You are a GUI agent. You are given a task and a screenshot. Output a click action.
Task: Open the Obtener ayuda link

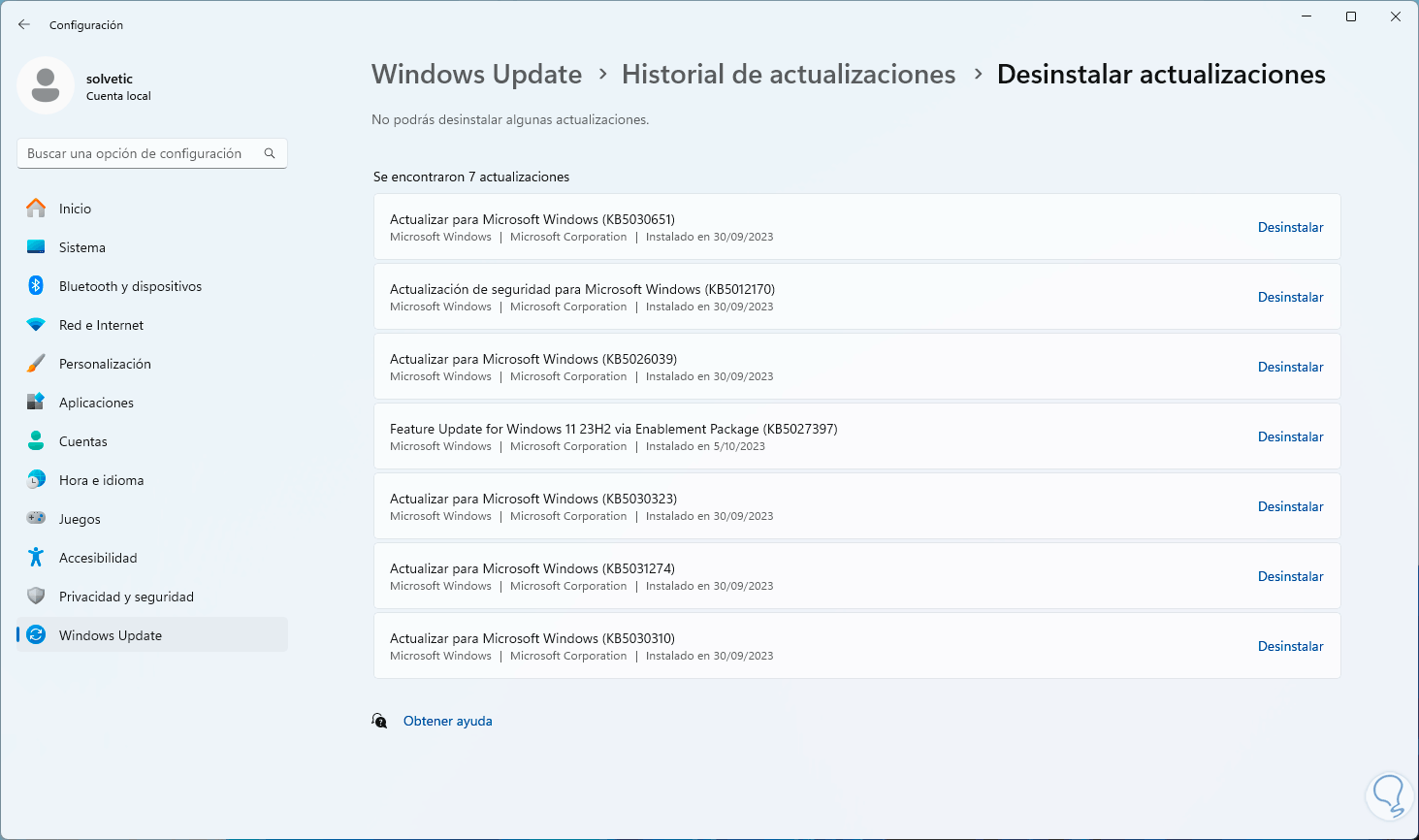[447, 721]
